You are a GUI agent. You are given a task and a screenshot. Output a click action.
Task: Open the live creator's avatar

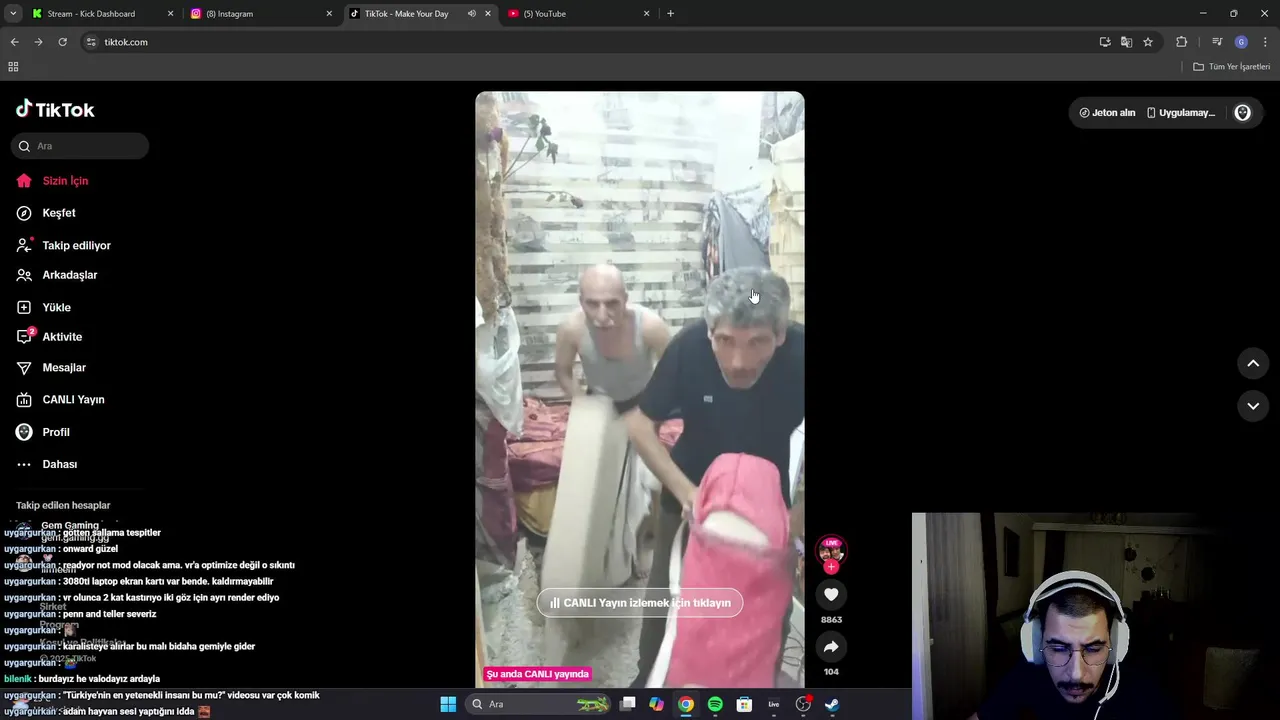(831, 551)
